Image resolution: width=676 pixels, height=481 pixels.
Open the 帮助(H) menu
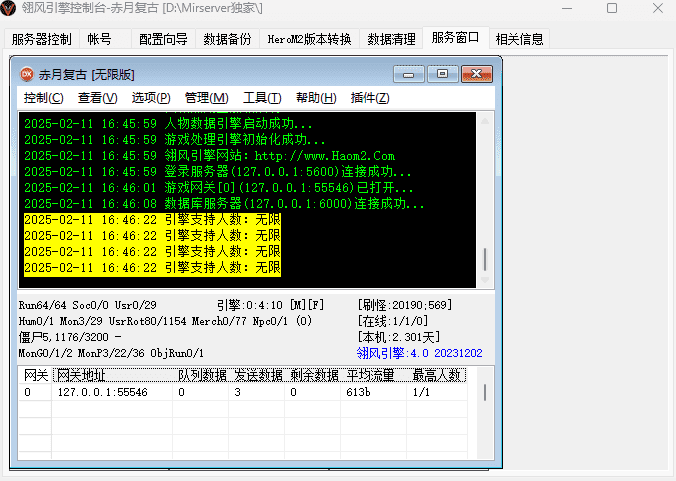coord(315,98)
